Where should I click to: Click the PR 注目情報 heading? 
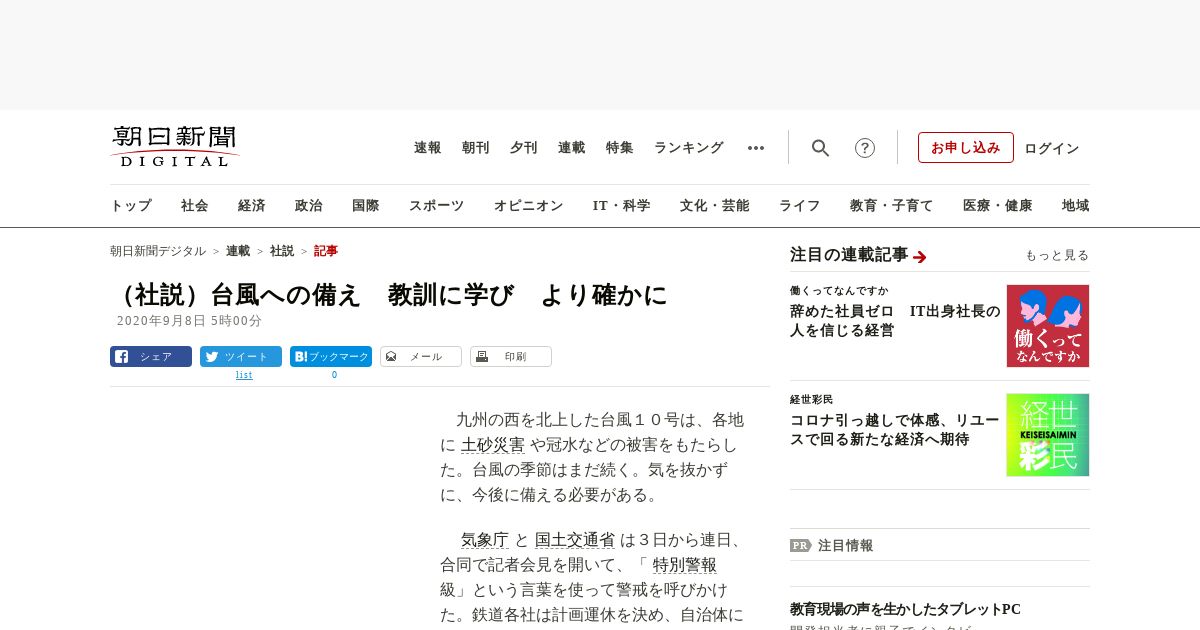tap(831, 545)
